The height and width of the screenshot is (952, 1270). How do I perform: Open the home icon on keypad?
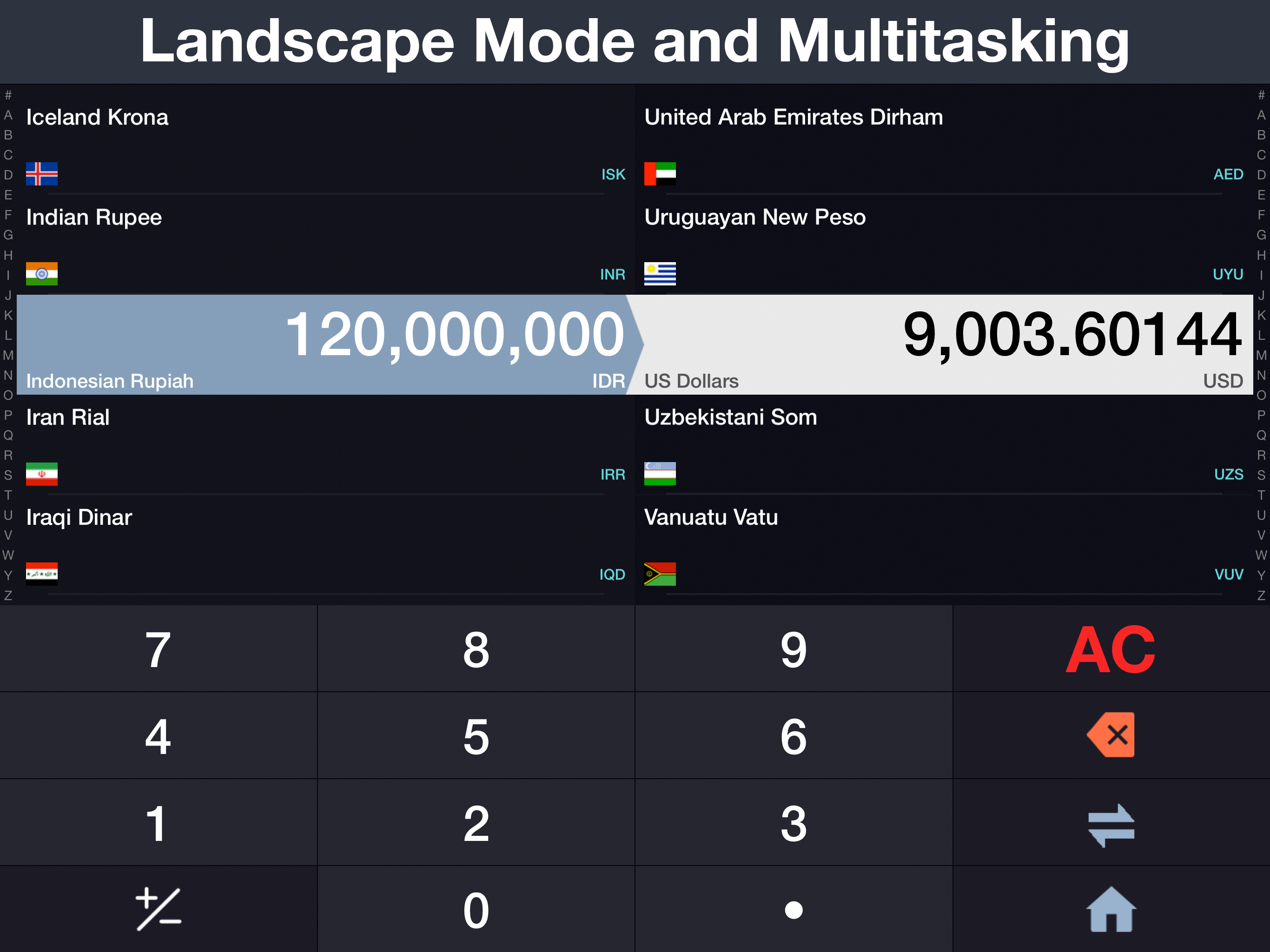(x=1111, y=909)
